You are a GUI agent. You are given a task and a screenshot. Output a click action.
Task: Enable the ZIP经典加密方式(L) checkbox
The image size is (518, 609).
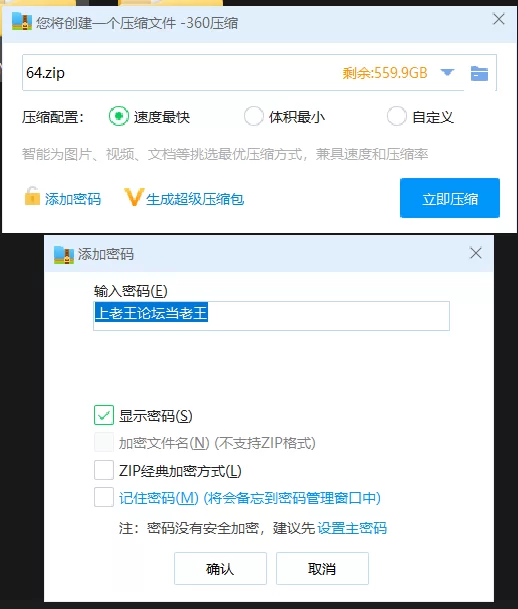pyautogui.click(x=104, y=470)
